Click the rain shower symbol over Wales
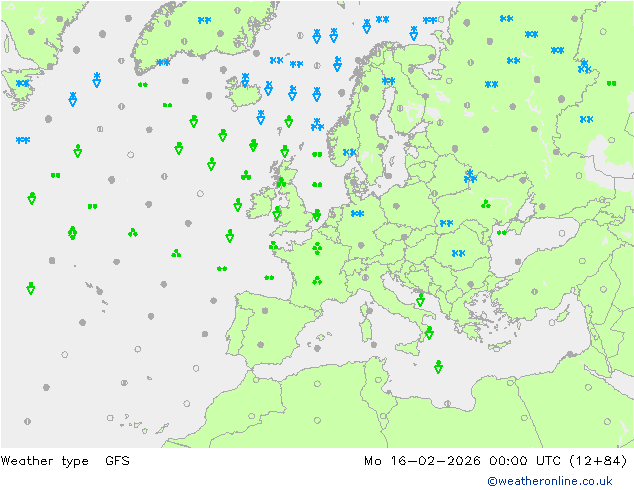 tap(277, 213)
